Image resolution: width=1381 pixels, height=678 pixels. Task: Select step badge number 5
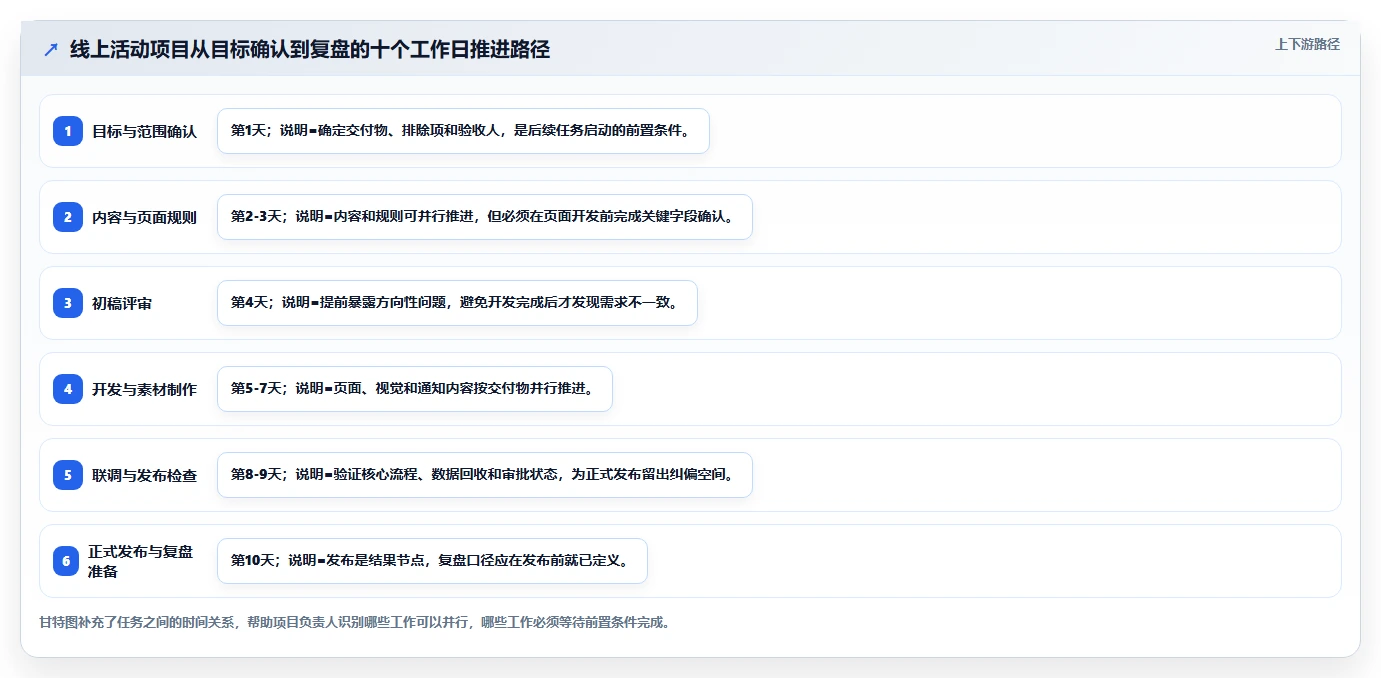(68, 475)
